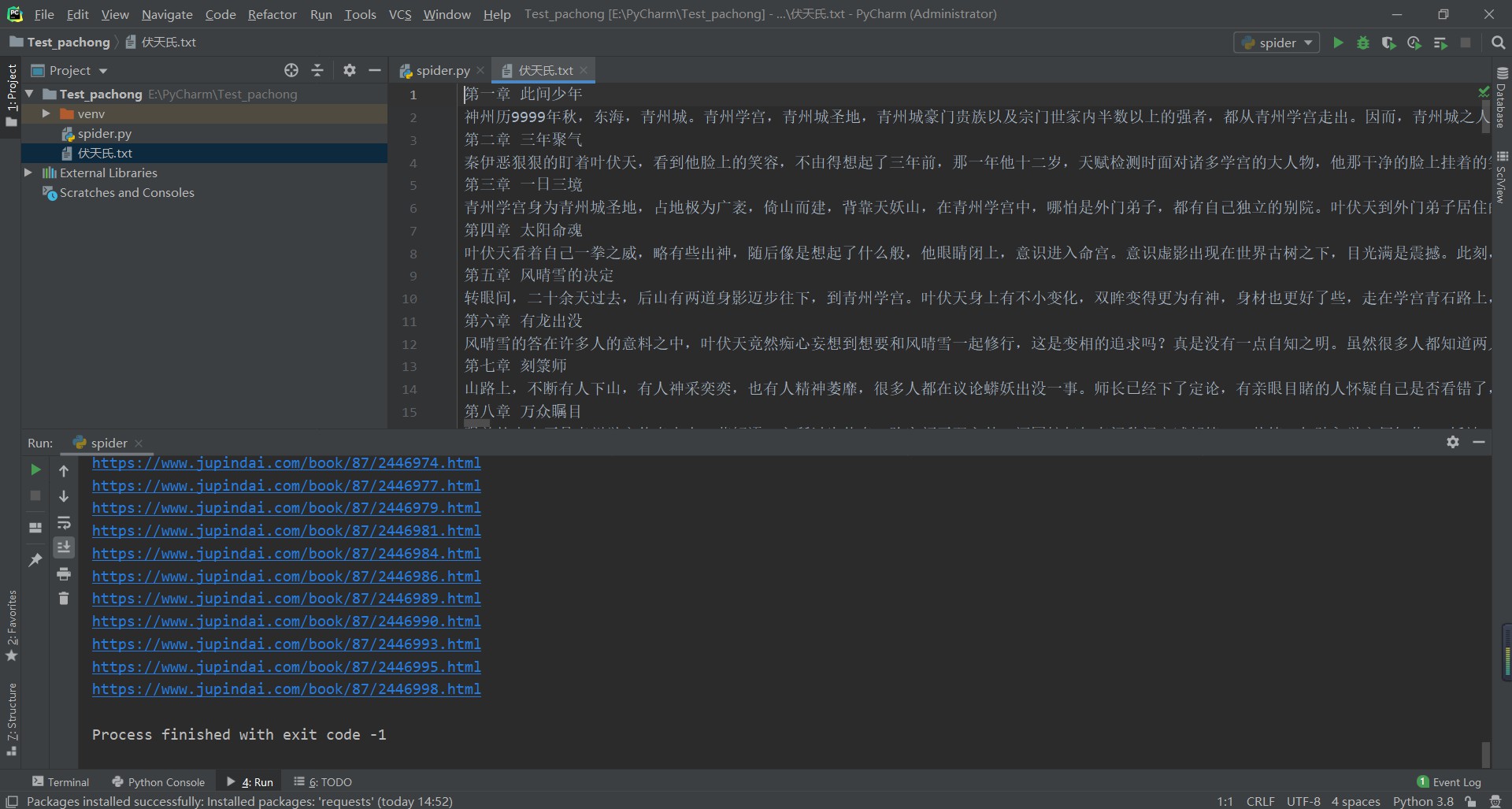Click the locate/select opened file target icon
The image size is (1512, 809).
(291, 70)
